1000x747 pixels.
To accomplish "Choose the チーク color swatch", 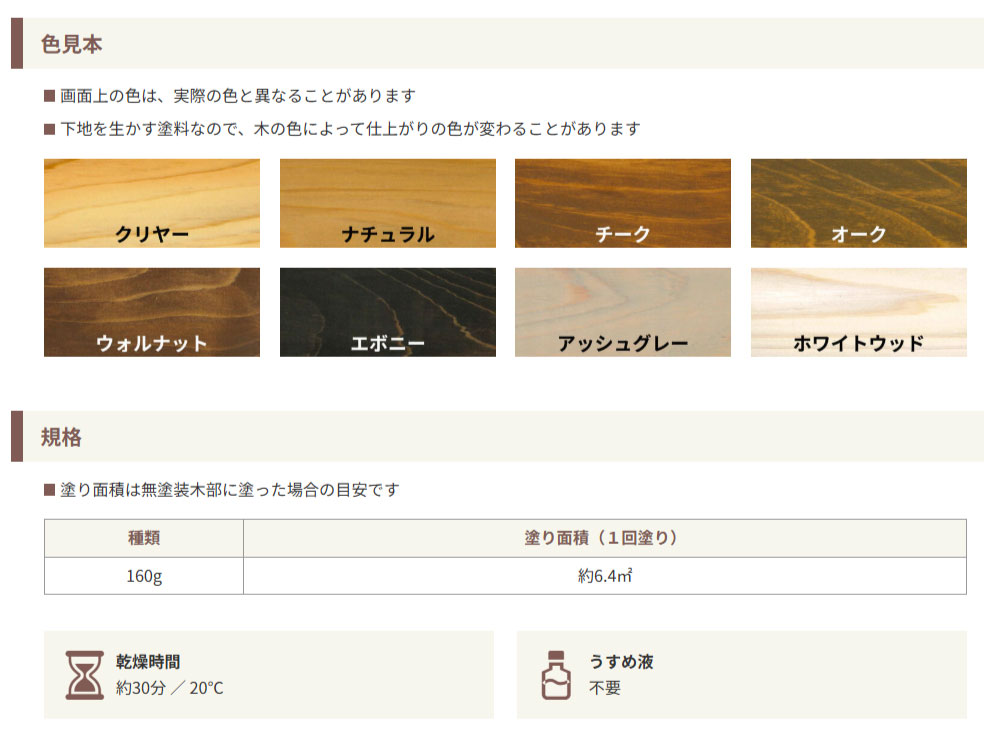I will click(622, 203).
